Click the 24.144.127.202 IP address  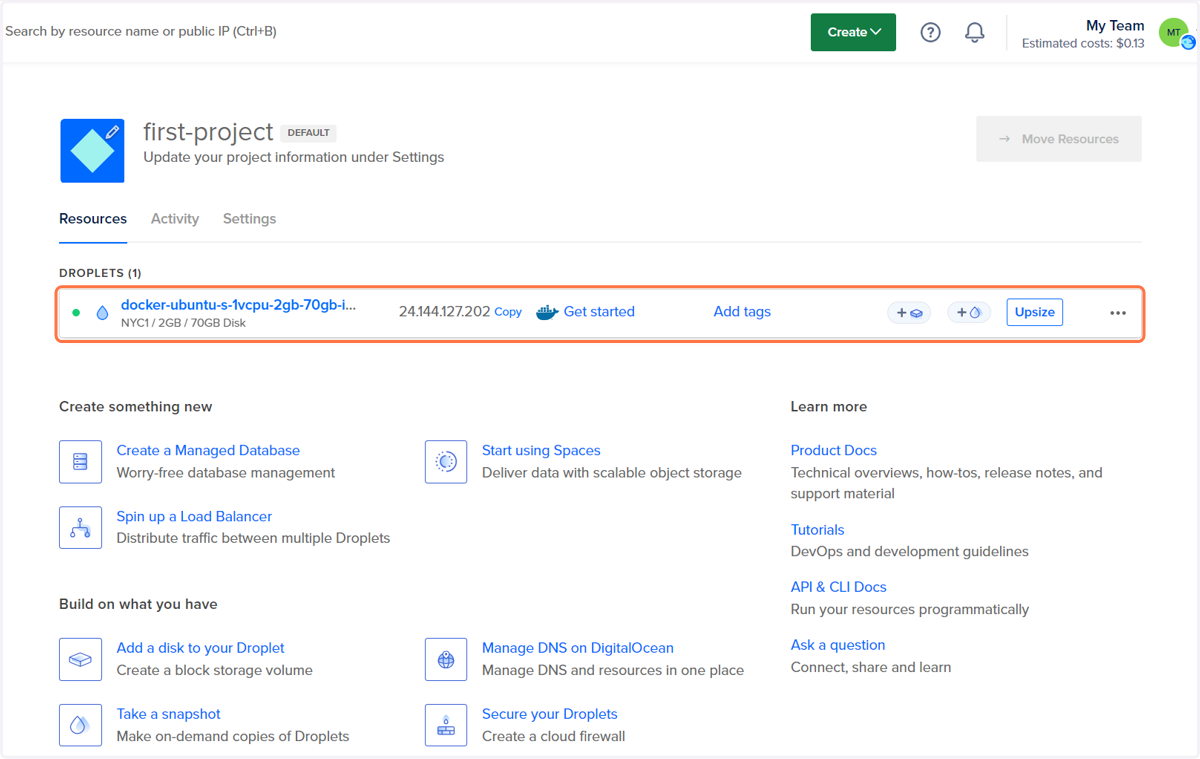444,312
